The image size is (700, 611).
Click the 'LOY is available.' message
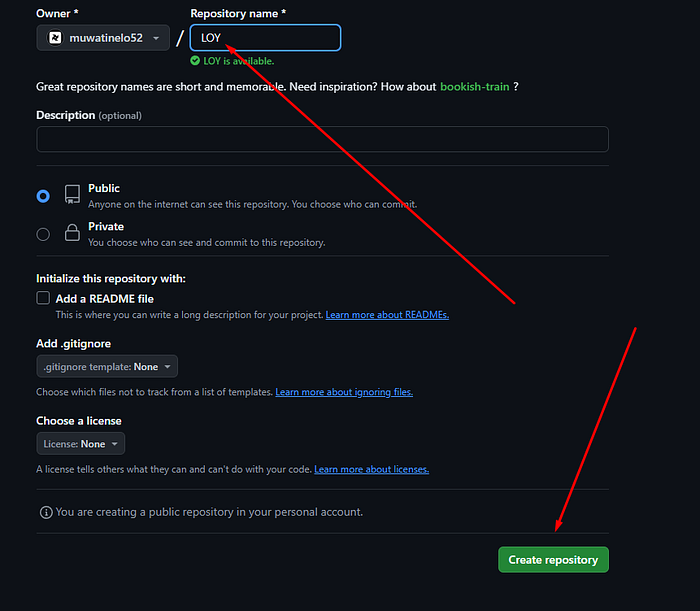click(x=238, y=61)
